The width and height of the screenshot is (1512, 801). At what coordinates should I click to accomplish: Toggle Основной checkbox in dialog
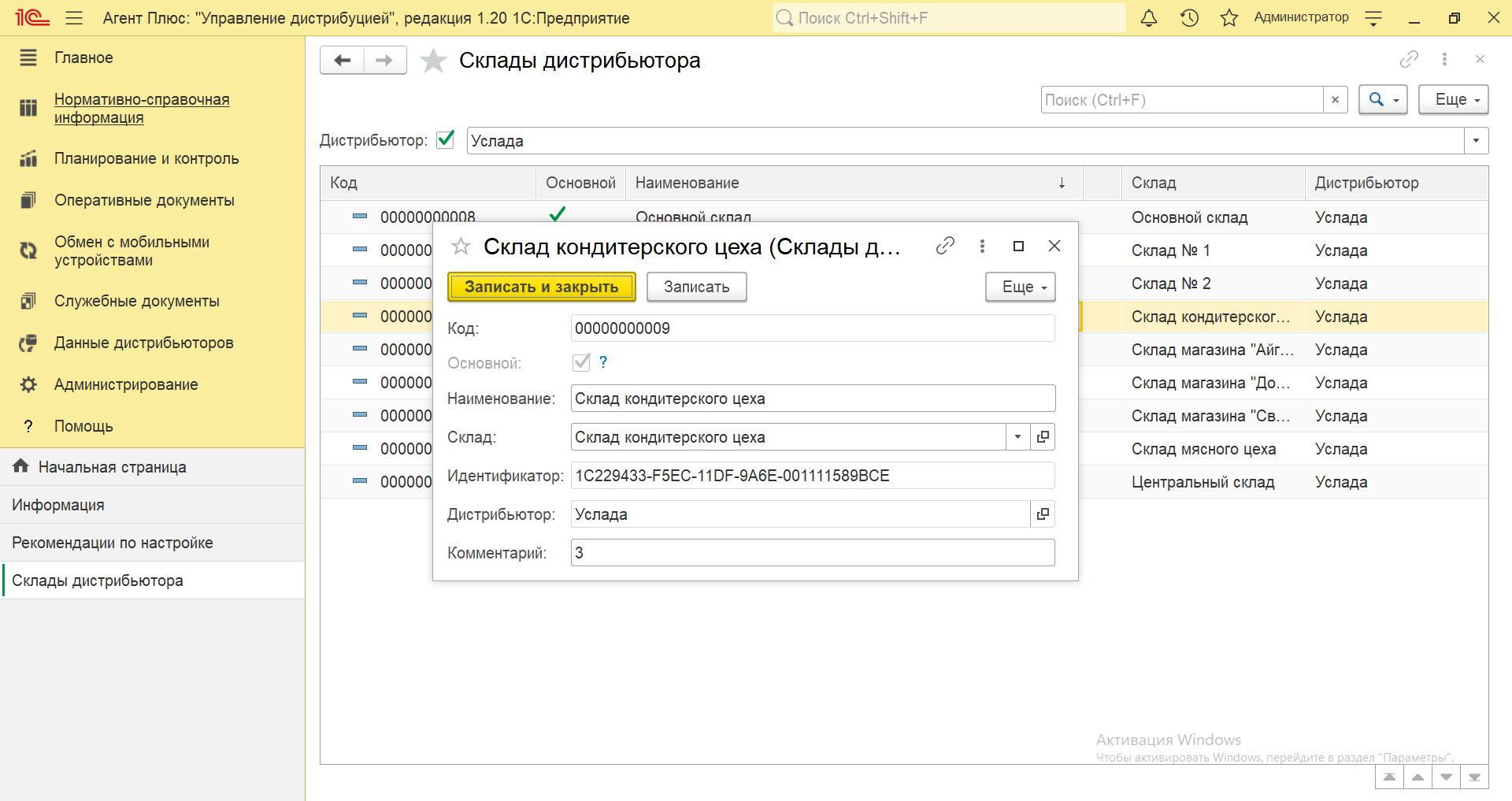581,362
